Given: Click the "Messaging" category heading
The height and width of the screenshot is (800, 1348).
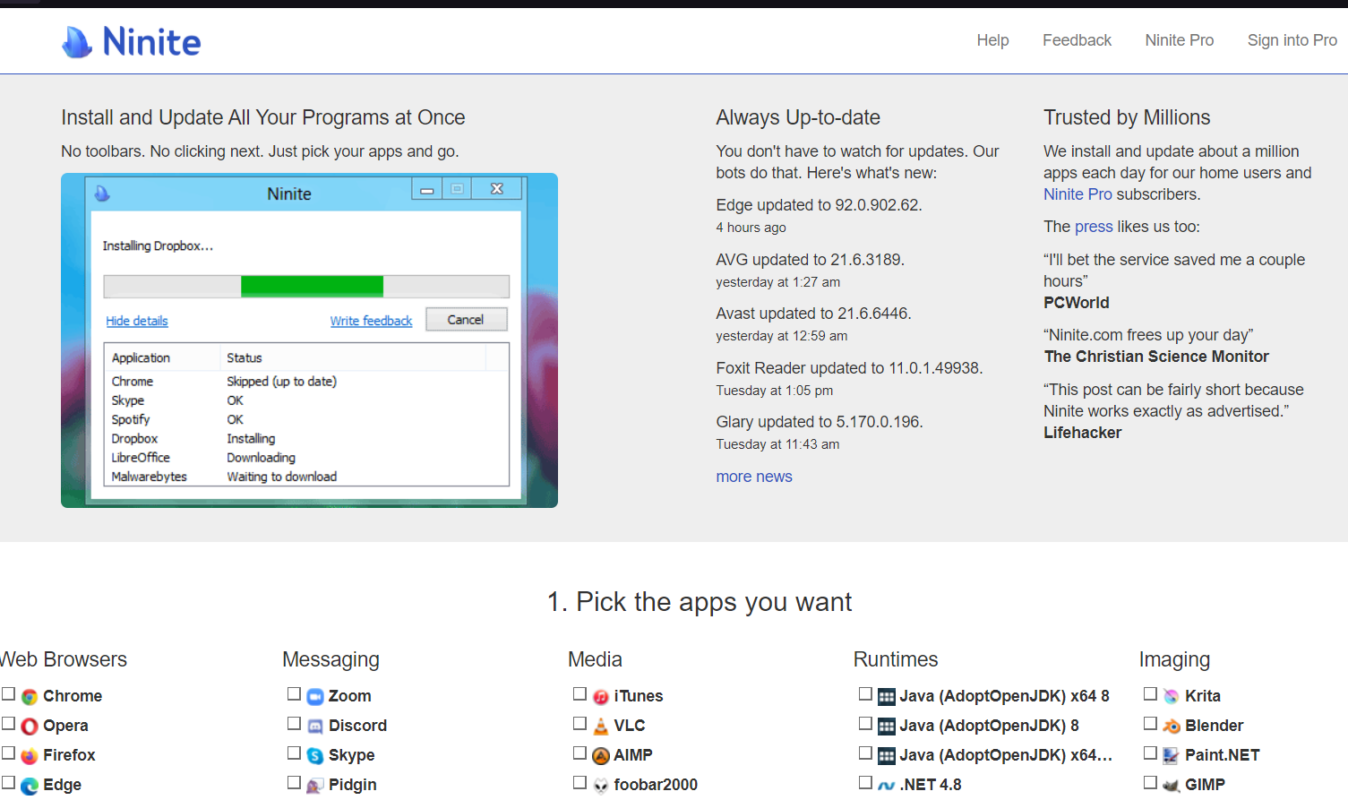Looking at the screenshot, I should (x=331, y=660).
